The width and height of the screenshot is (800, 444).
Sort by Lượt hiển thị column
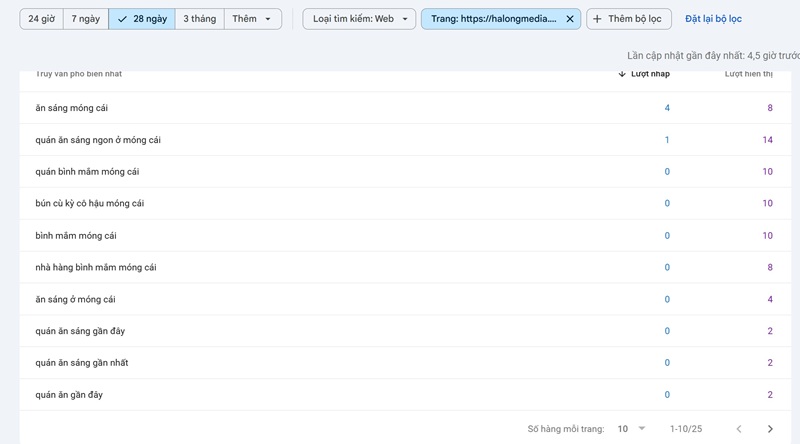click(x=748, y=74)
